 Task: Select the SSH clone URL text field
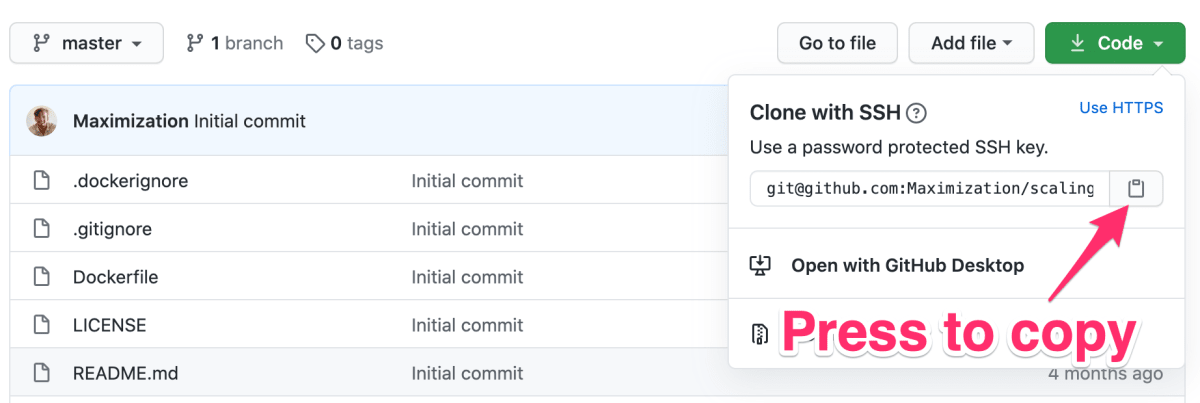930,188
